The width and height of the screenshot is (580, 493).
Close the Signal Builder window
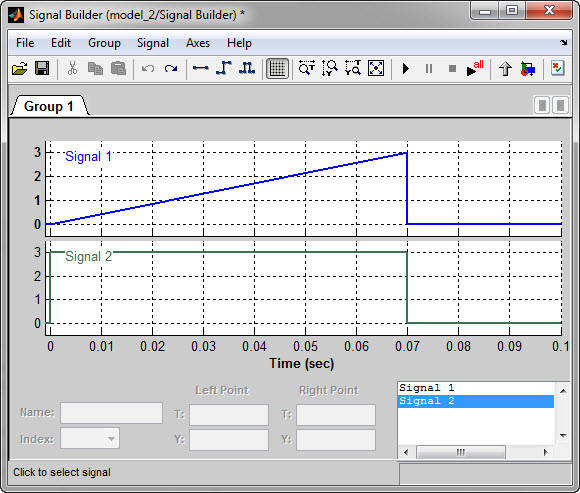[549, 11]
